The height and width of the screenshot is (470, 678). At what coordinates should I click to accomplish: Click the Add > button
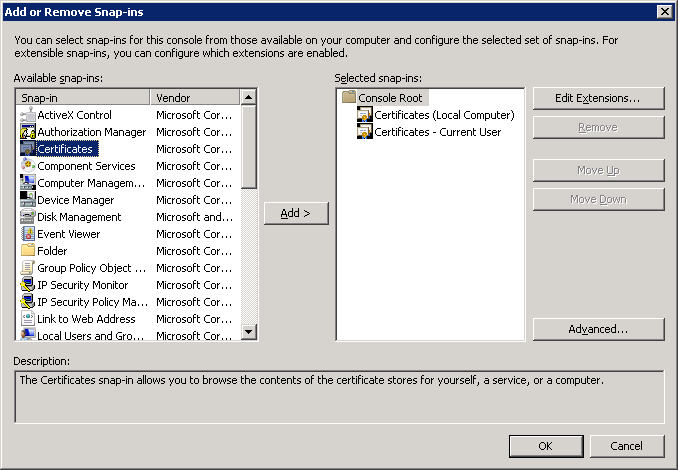pyautogui.click(x=296, y=213)
